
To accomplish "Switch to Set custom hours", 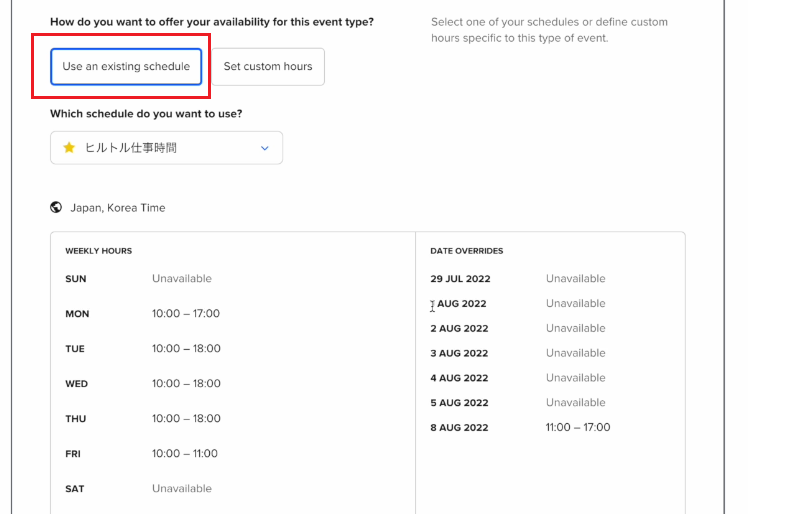I will (268, 67).
